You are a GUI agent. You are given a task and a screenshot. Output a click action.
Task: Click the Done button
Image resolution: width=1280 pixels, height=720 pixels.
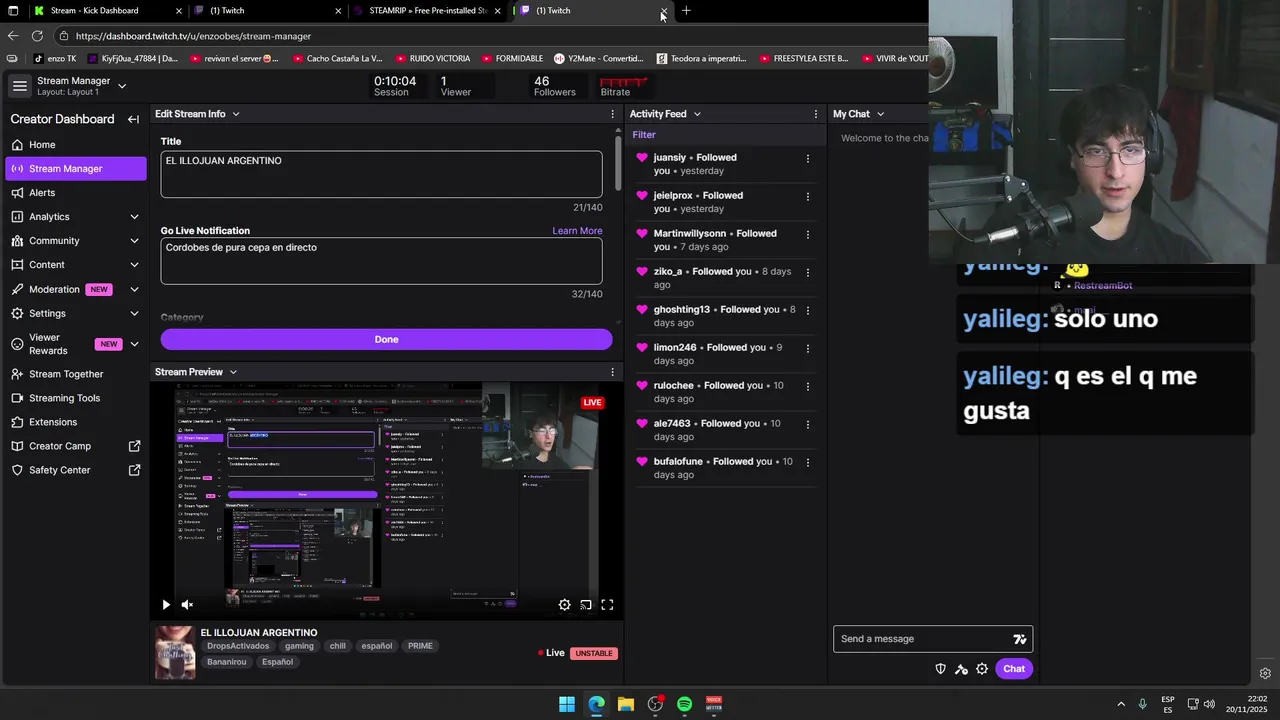[x=386, y=339]
